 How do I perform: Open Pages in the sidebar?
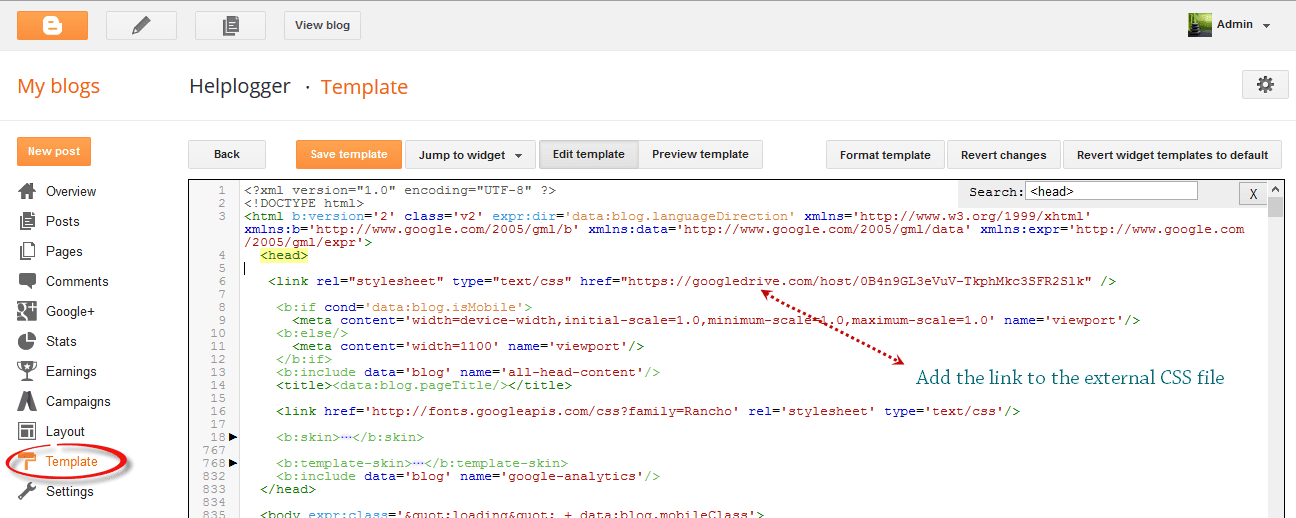[x=64, y=251]
